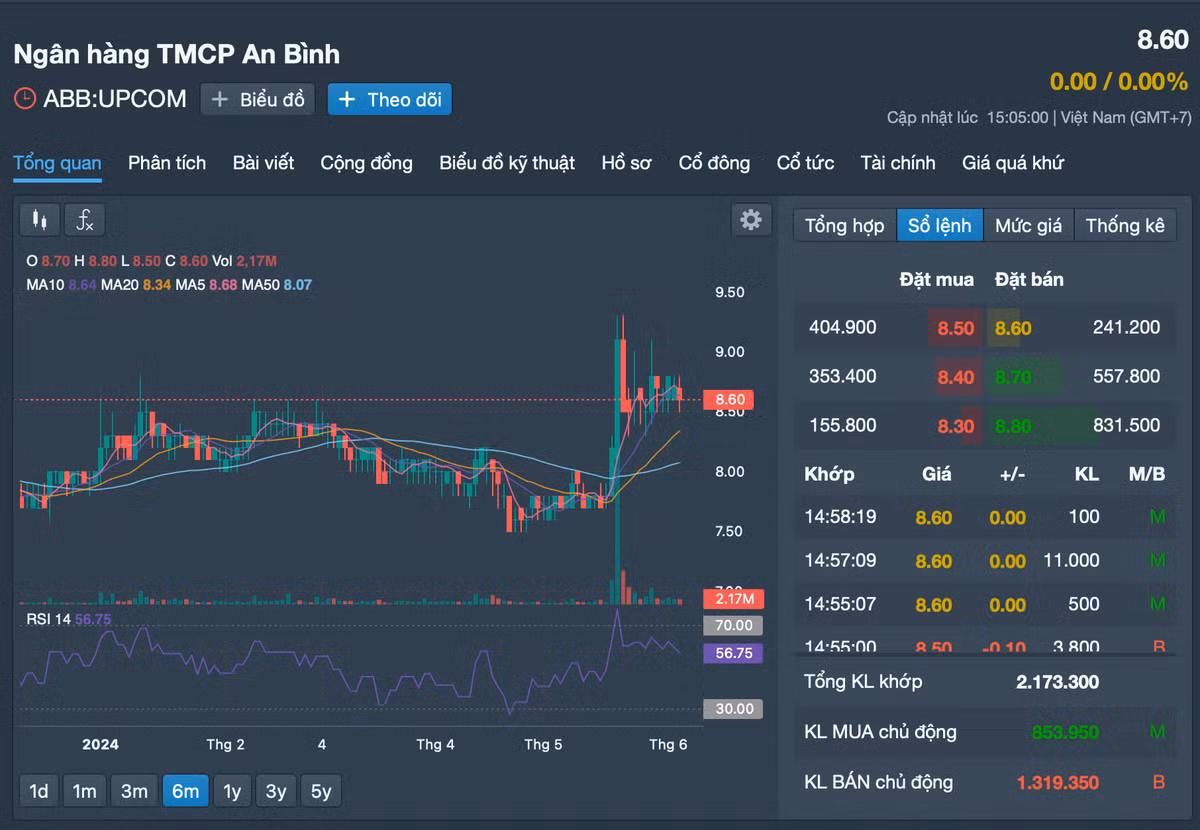Click active buy volume 853.950

tap(1066, 732)
